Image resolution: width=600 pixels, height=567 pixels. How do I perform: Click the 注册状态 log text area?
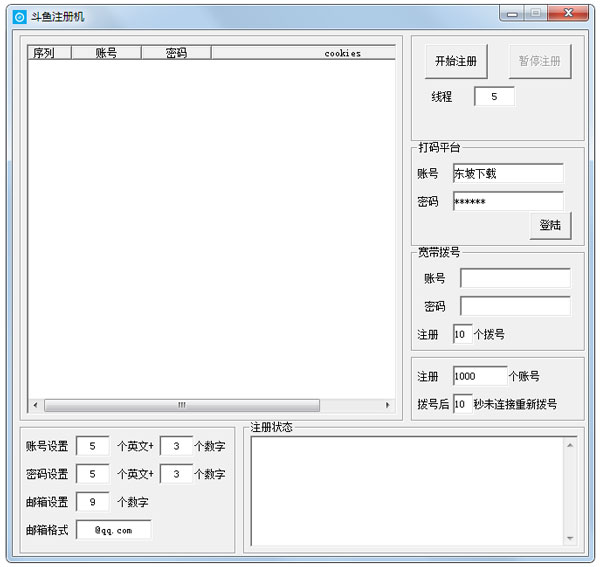point(407,491)
